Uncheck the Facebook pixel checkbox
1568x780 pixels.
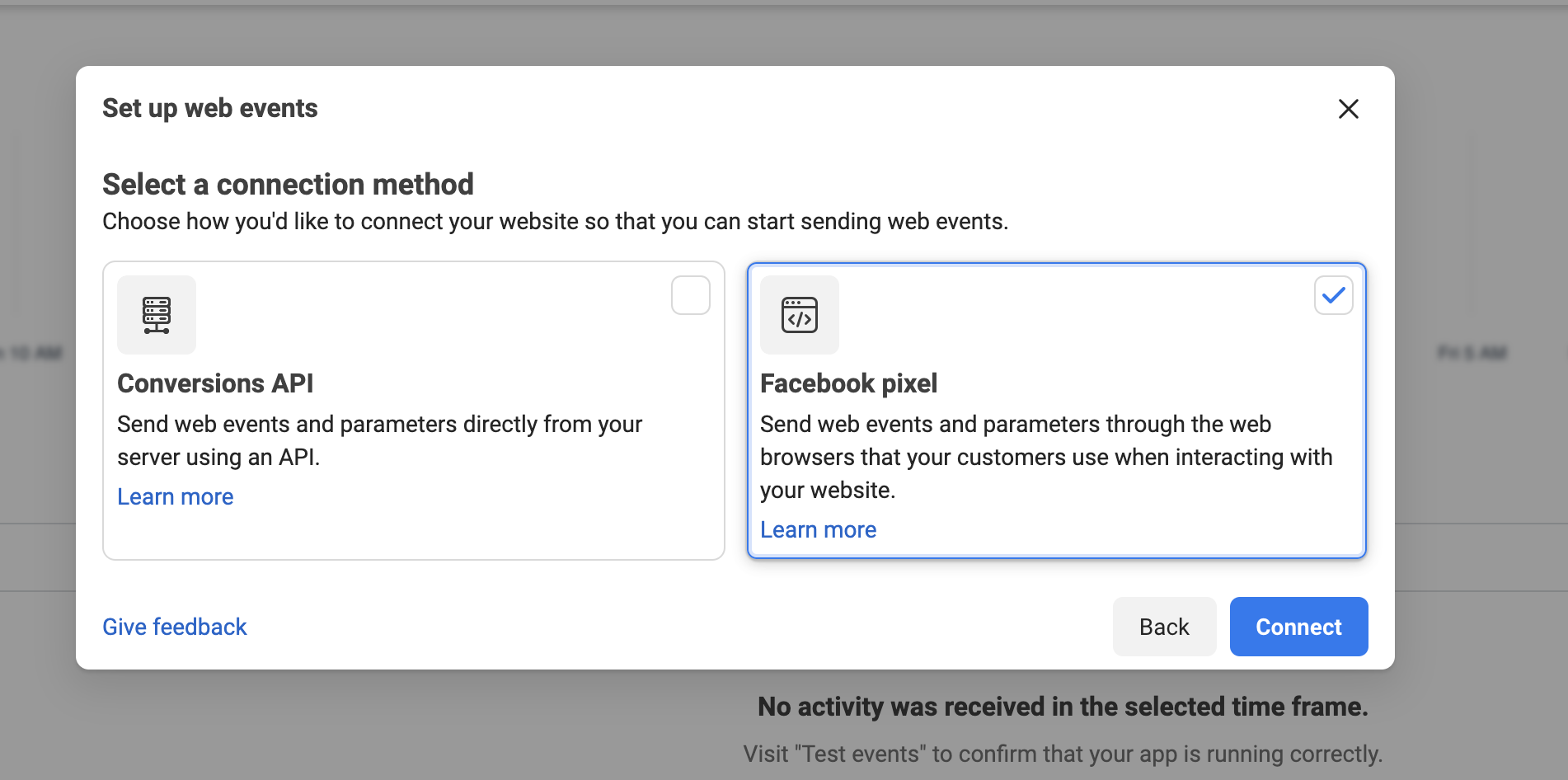(x=1333, y=295)
